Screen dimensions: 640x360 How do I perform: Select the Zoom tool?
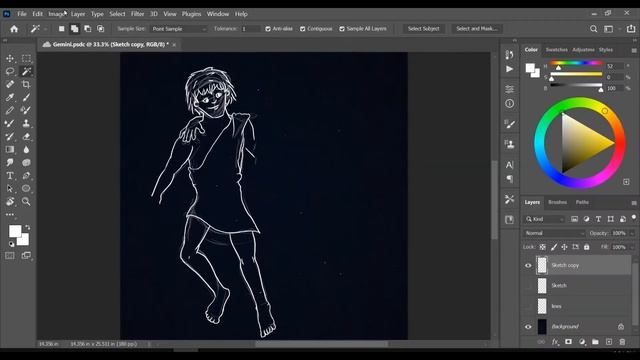click(x=26, y=202)
